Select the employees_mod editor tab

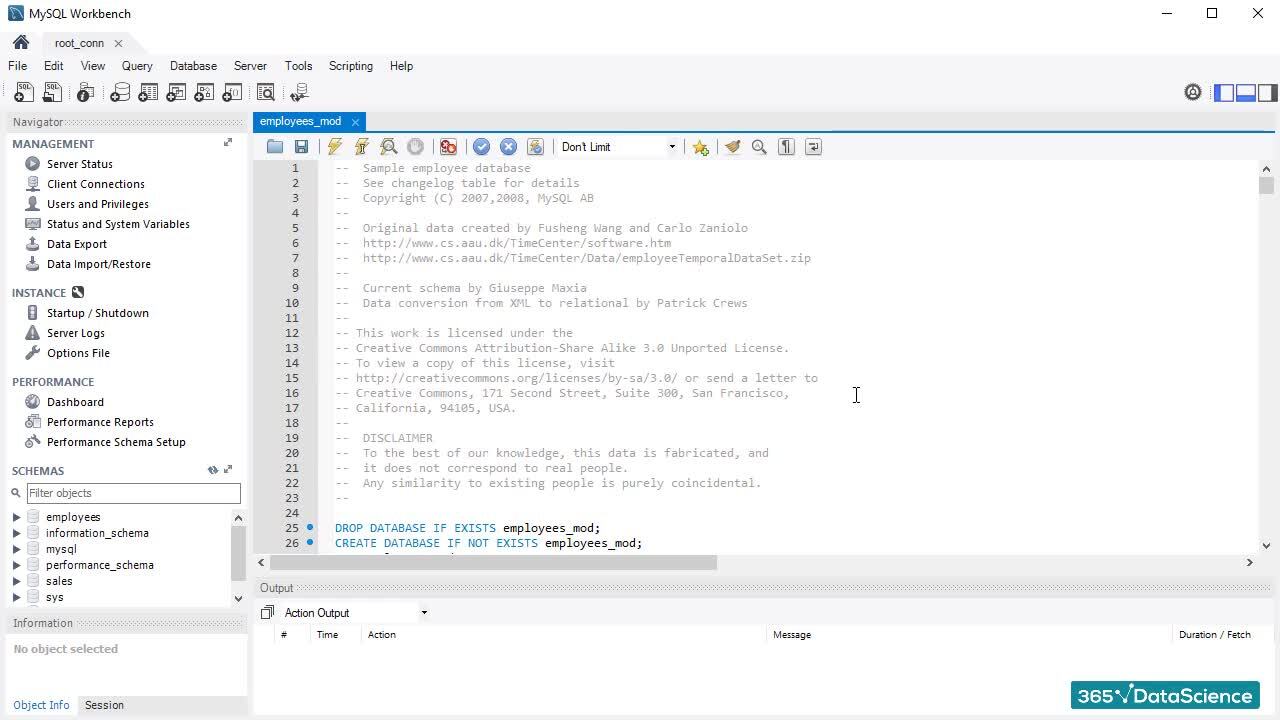pos(300,121)
